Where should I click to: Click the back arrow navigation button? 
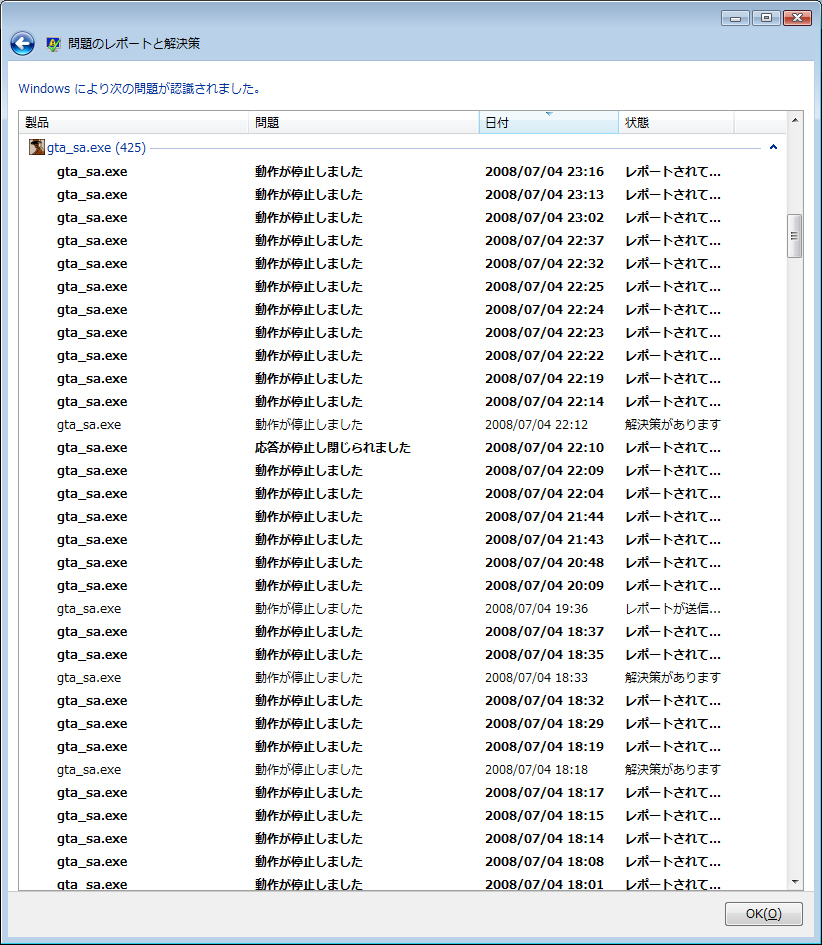point(22,44)
